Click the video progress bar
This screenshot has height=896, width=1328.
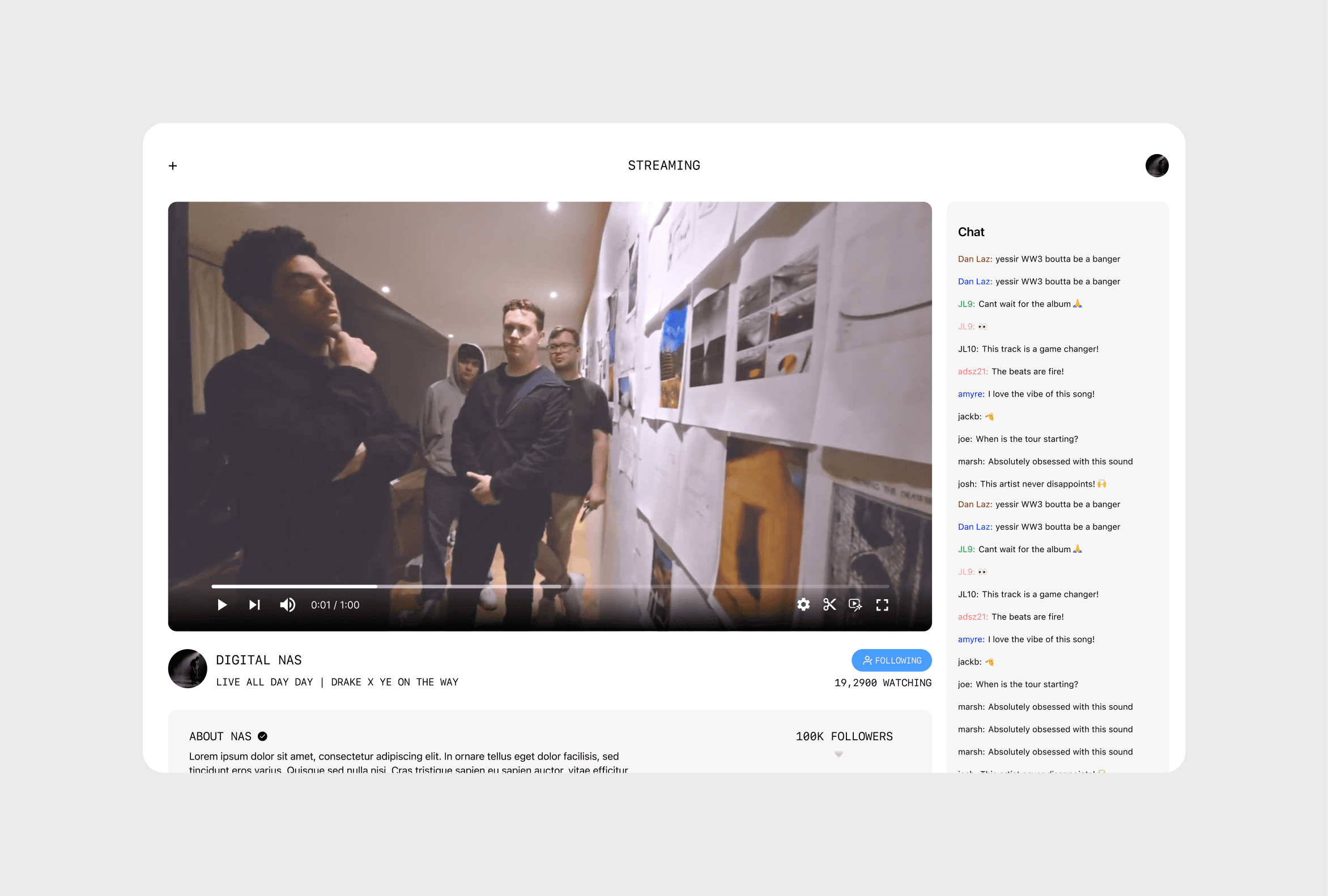click(x=549, y=587)
